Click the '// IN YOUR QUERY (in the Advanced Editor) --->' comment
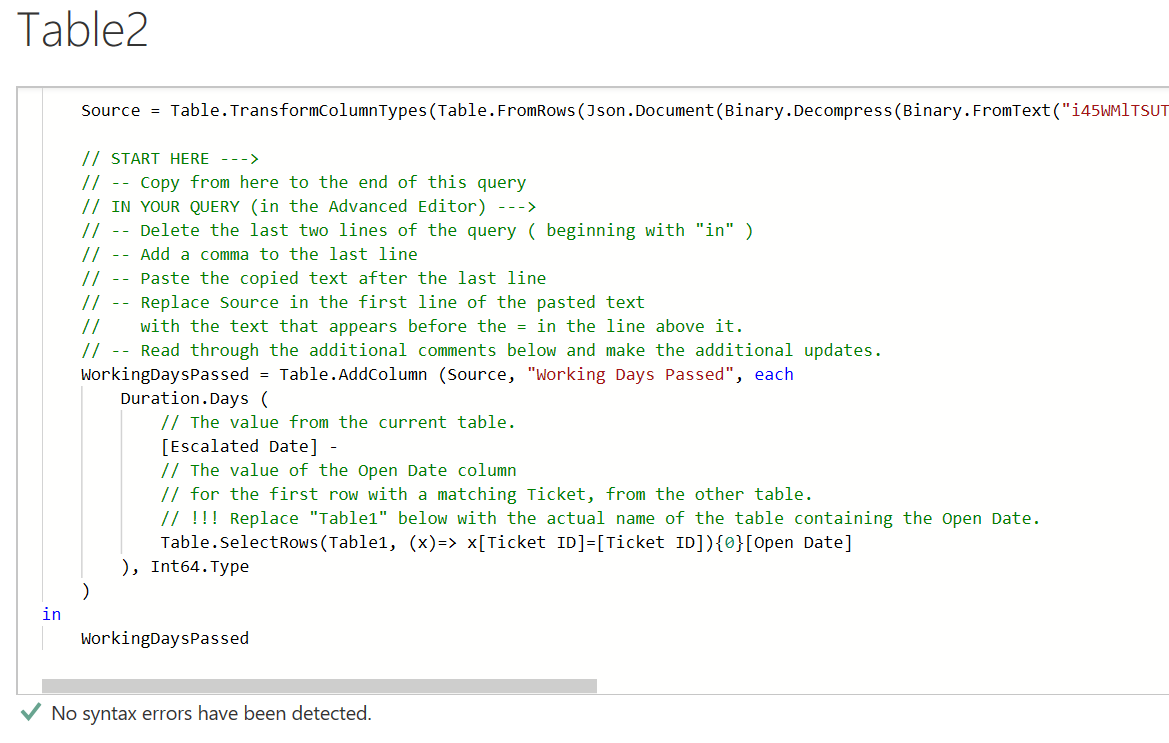1169x743 pixels. coord(309,206)
